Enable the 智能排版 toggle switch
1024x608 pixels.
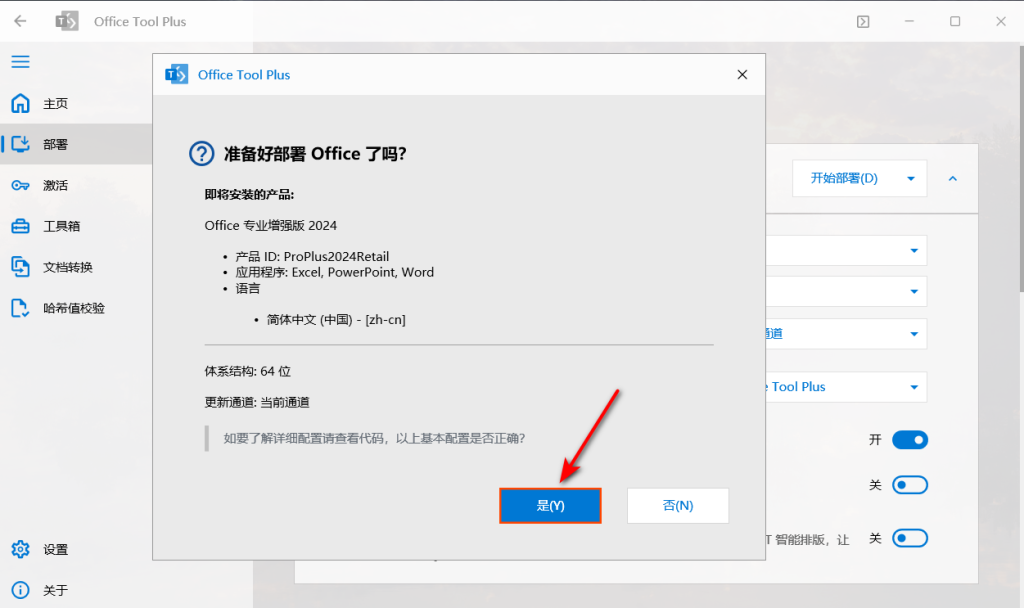(x=910, y=539)
